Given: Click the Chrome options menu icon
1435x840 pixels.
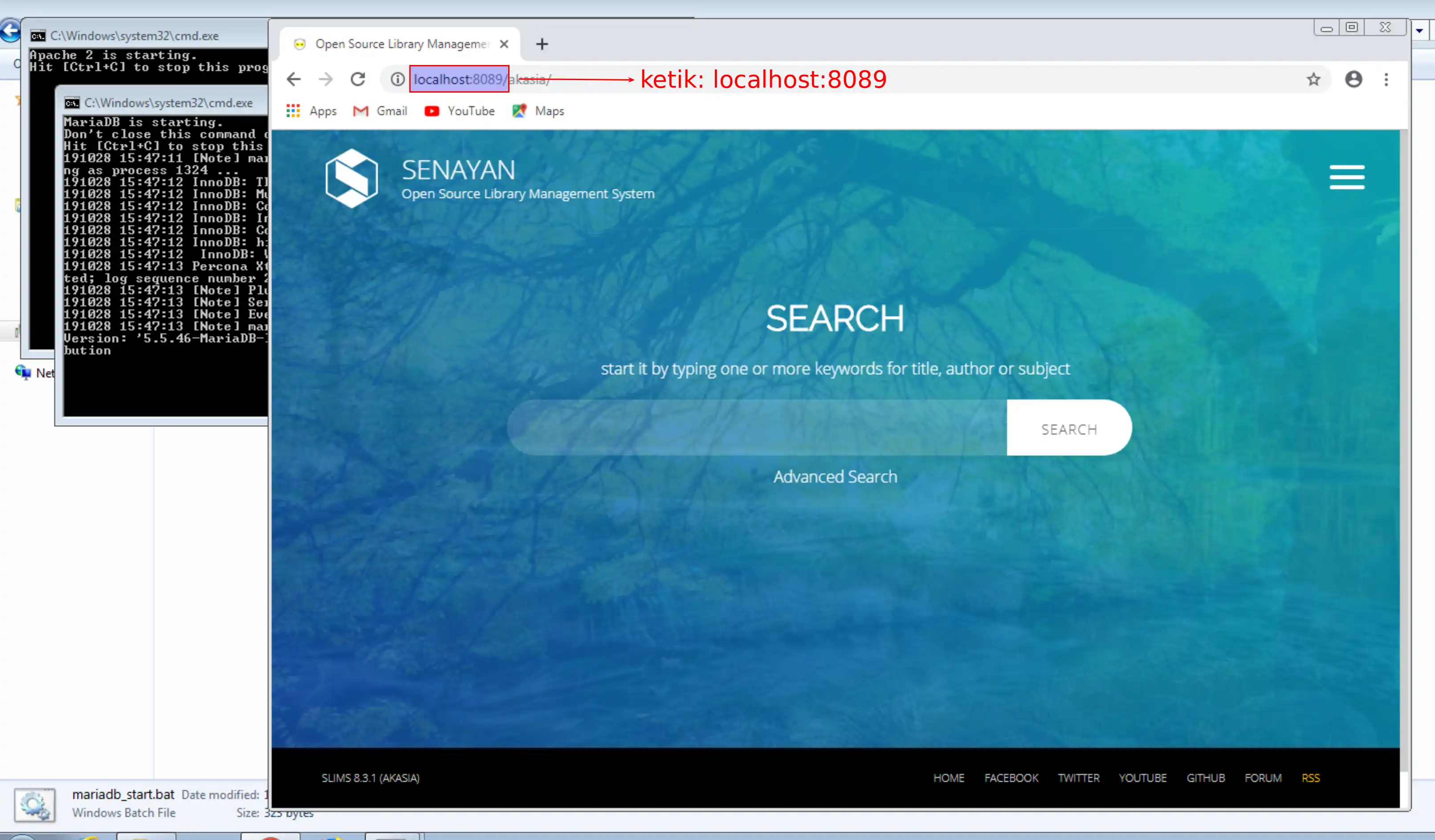Looking at the screenshot, I should point(1386,79).
